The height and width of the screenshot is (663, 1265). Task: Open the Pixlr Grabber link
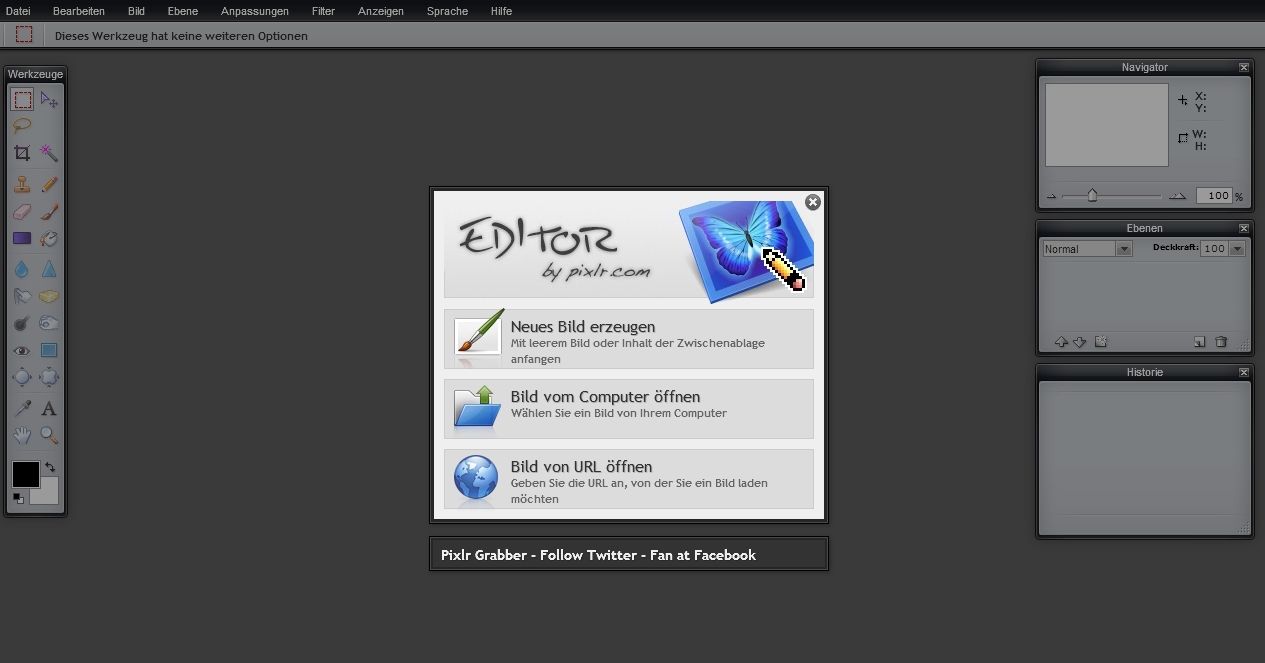point(484,555)
